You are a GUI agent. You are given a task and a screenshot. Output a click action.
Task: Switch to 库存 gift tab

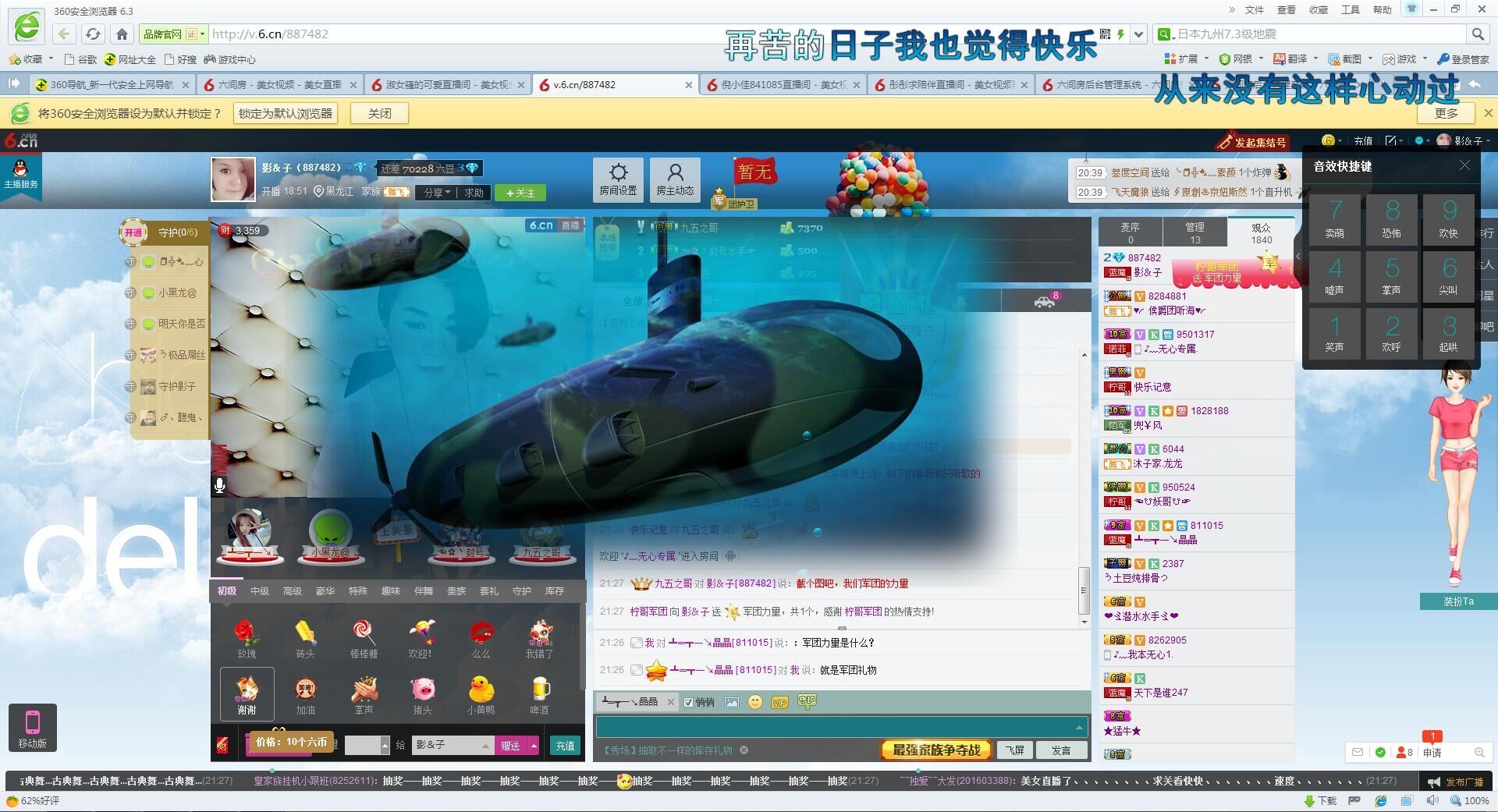[x=555, y=590]
